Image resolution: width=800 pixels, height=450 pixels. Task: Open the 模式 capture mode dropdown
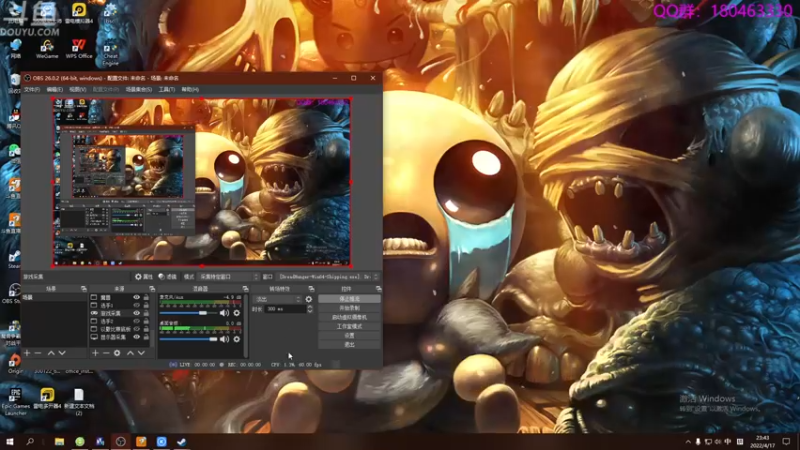coord(228,277)
